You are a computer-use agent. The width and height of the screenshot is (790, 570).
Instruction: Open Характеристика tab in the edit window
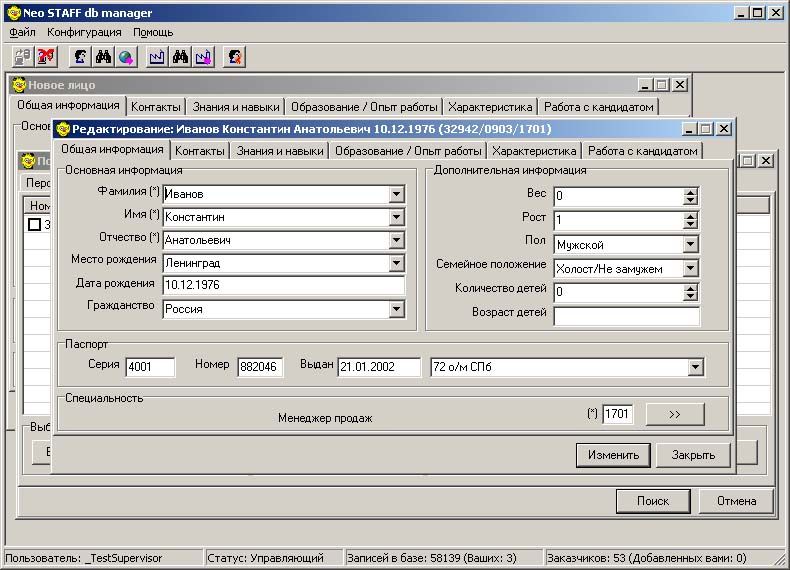pyautogui.click(x=534, y=151)
